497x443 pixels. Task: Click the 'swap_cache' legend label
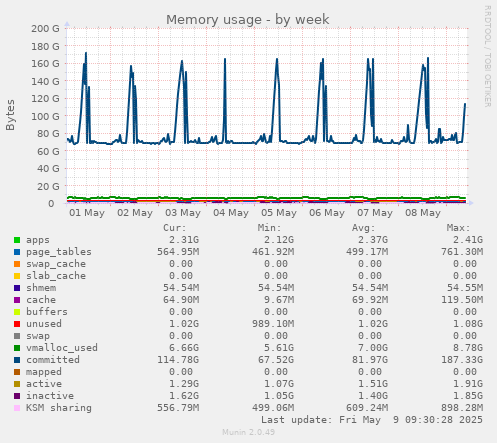[56, 264]
